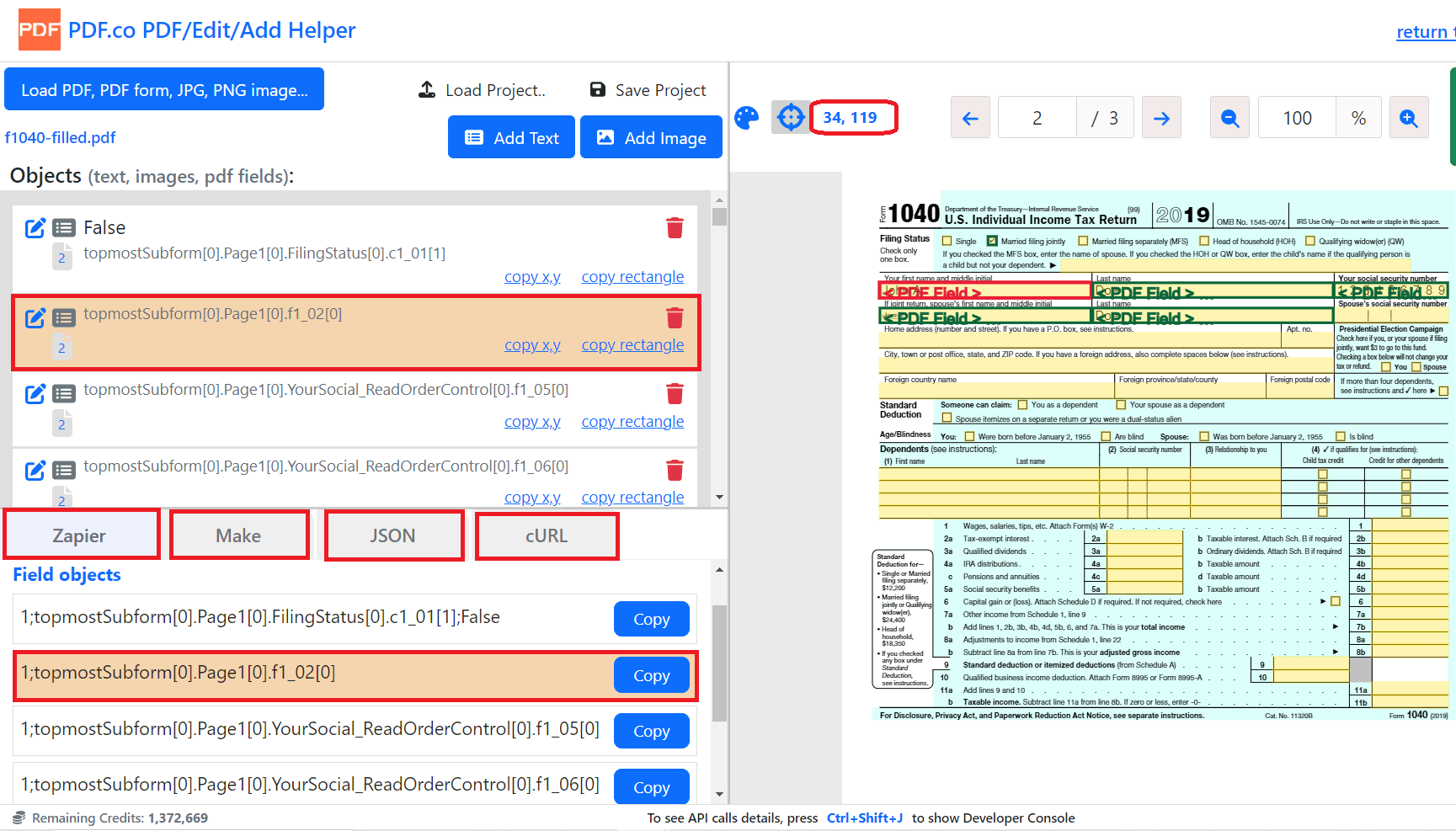Click Load PDF, PDF form button
The width and height of the screenshot is (1456, 831).
pyautogui.click(x=164, y=90)
